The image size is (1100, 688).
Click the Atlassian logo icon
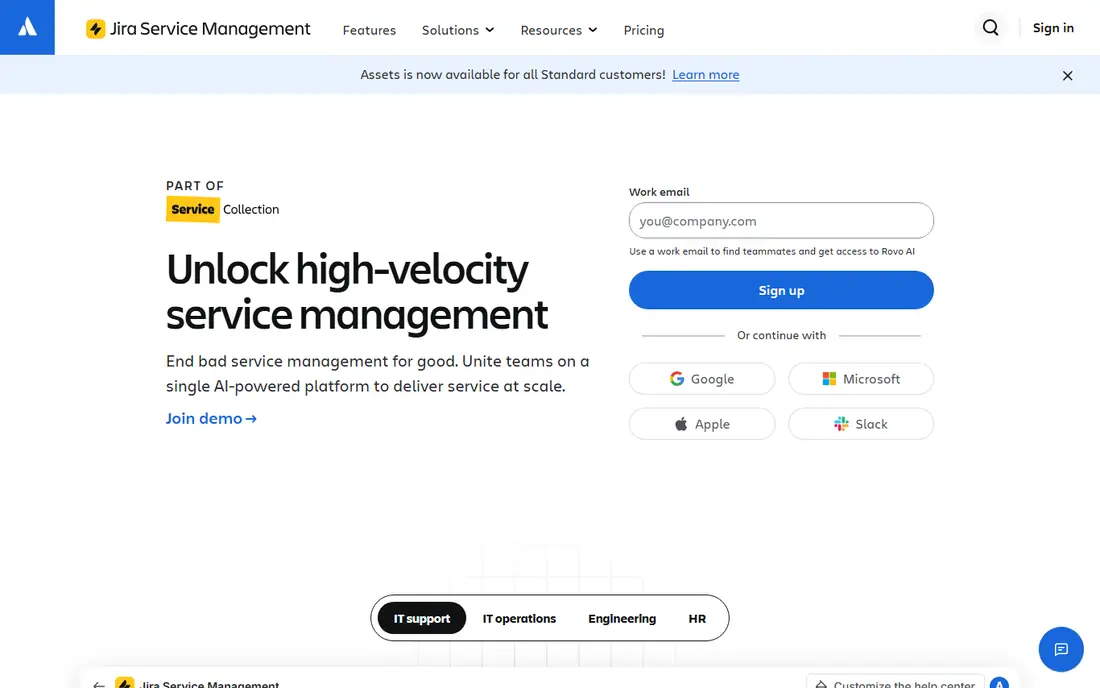point(27,27)
